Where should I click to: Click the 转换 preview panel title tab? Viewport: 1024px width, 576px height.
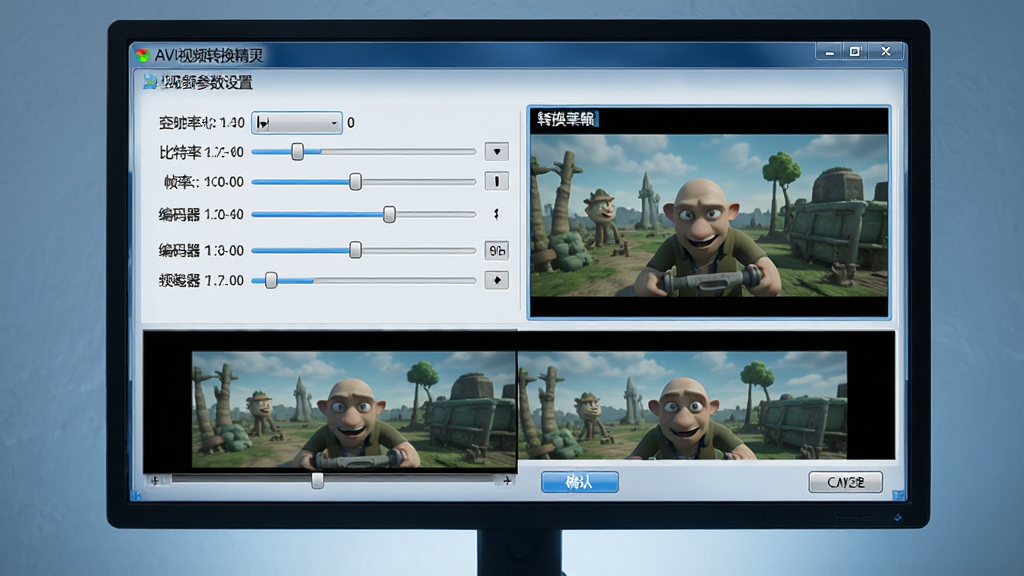pyautogui.click(x=566, y=119)
